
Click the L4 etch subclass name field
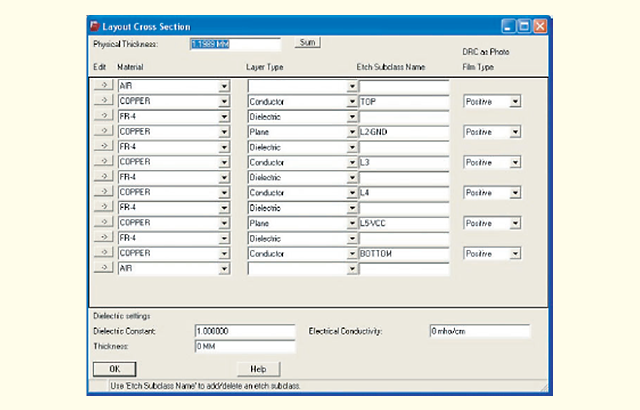coord(404,193)
